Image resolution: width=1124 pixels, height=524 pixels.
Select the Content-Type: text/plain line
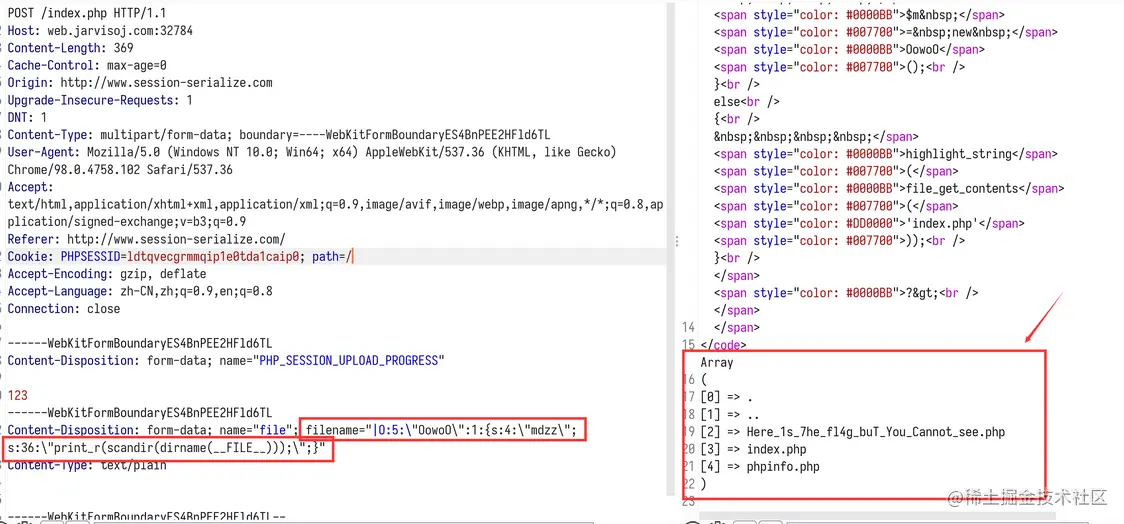pyautogui.click(x=87, y=465)
